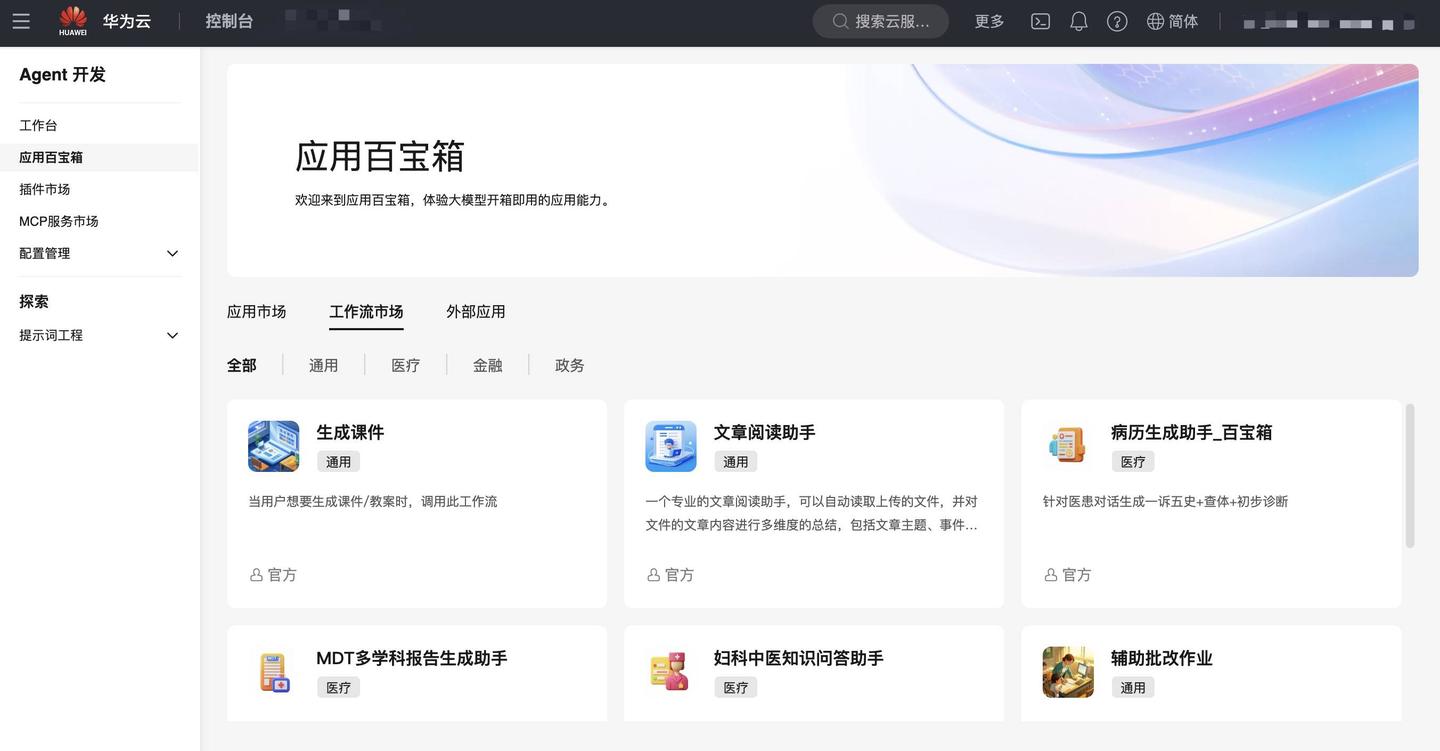Open the MDT多学科报告生成助手 card title

point(412,658)
